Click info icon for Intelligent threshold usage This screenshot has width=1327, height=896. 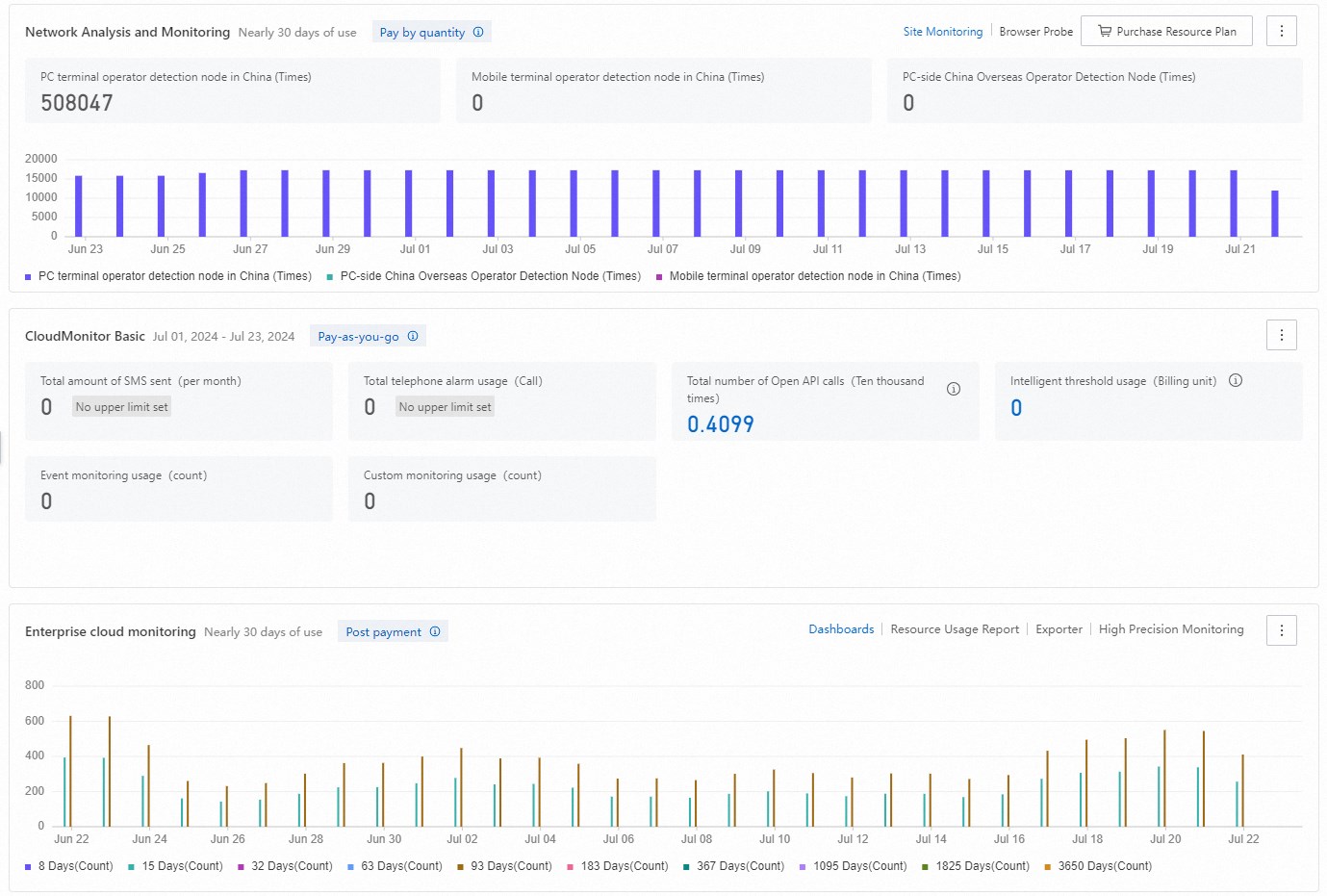point(1236,380)
